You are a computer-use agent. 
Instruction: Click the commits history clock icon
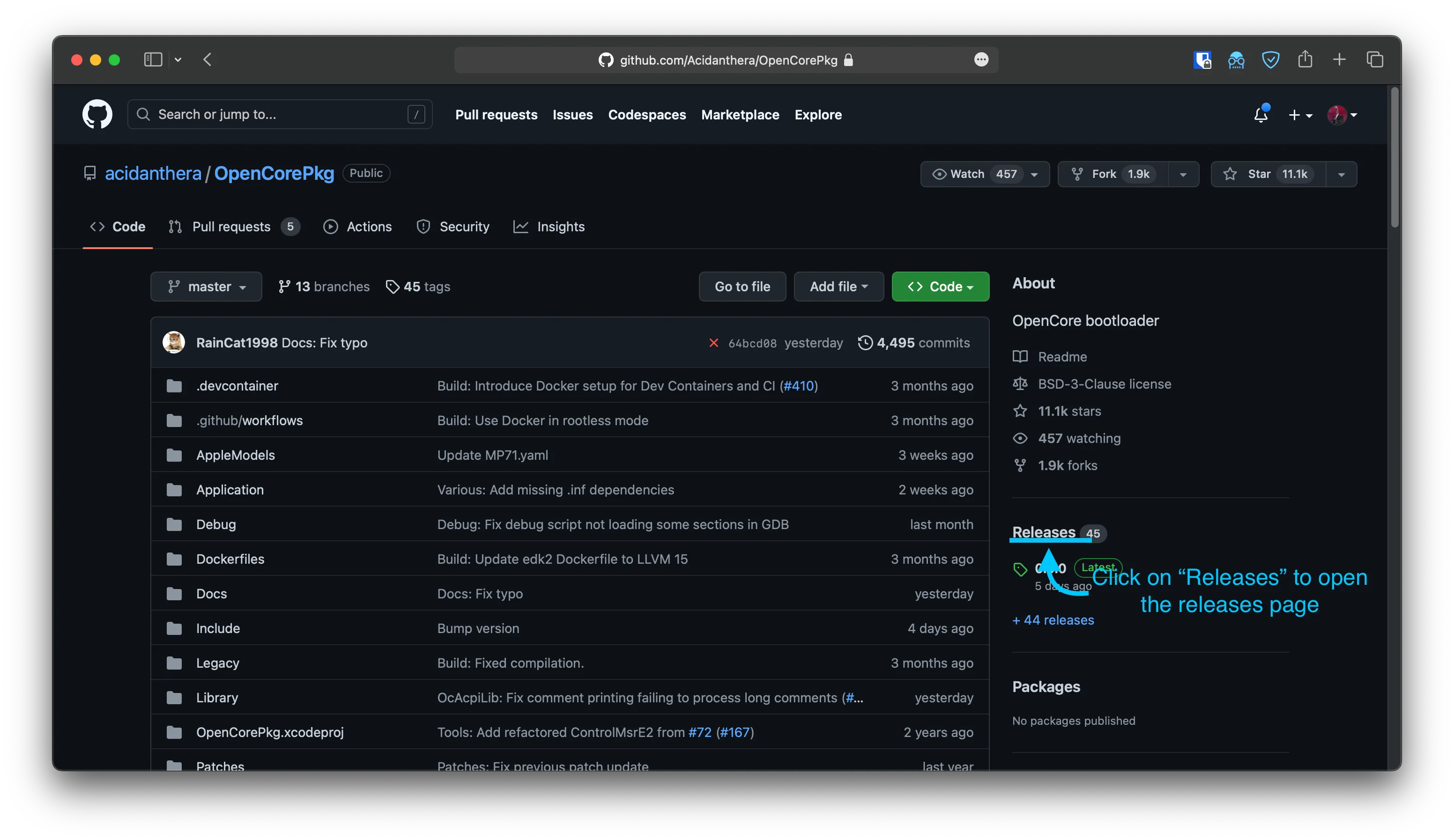[863, 342]
